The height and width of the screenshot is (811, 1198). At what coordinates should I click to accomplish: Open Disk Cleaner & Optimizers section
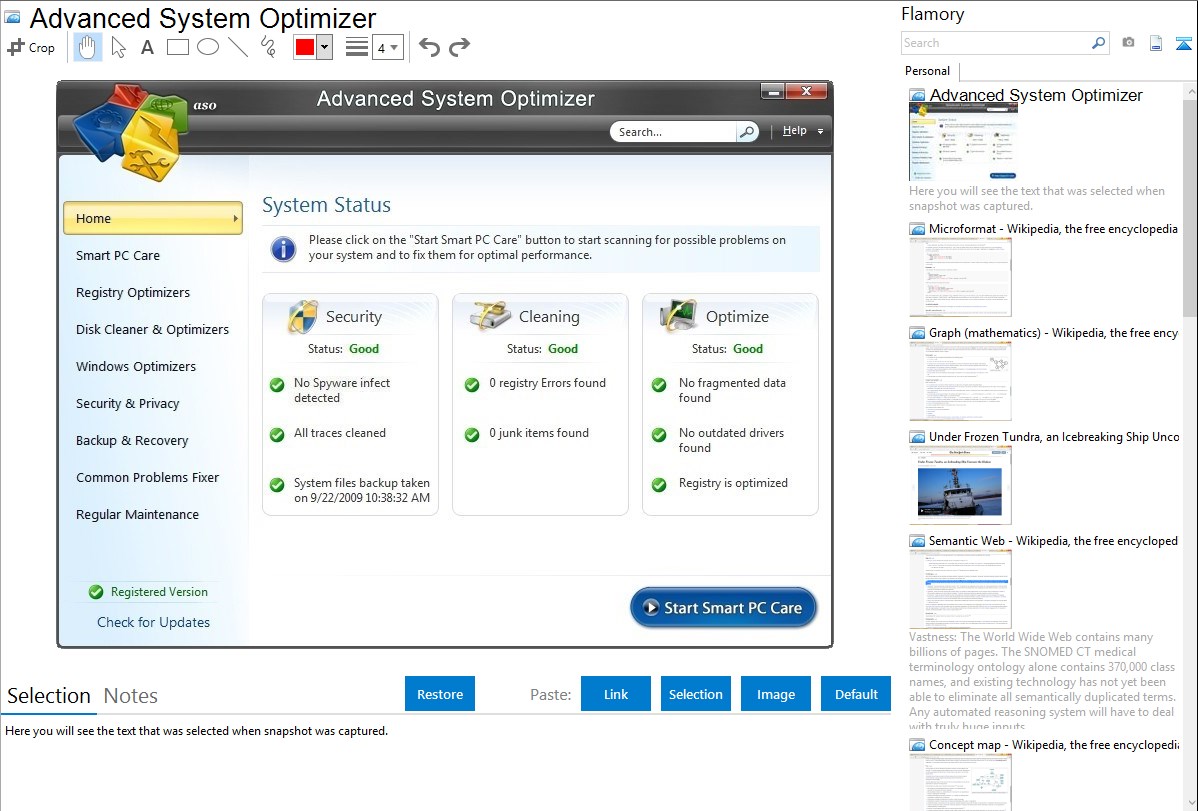(152, 329)
